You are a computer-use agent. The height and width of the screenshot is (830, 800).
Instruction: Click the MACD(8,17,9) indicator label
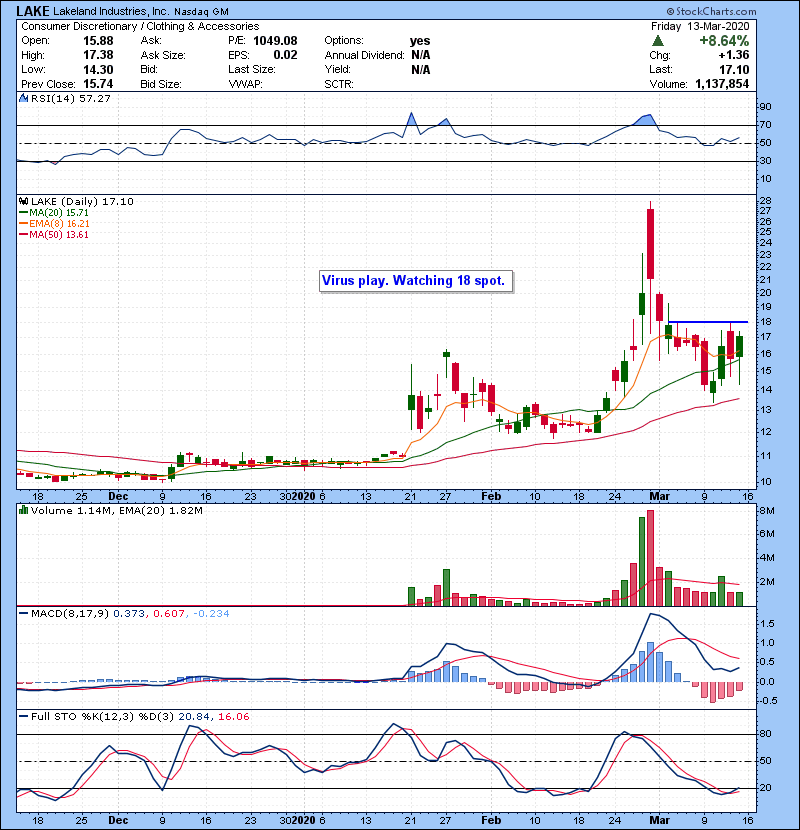pyautogui.click(x=69, y=614)
